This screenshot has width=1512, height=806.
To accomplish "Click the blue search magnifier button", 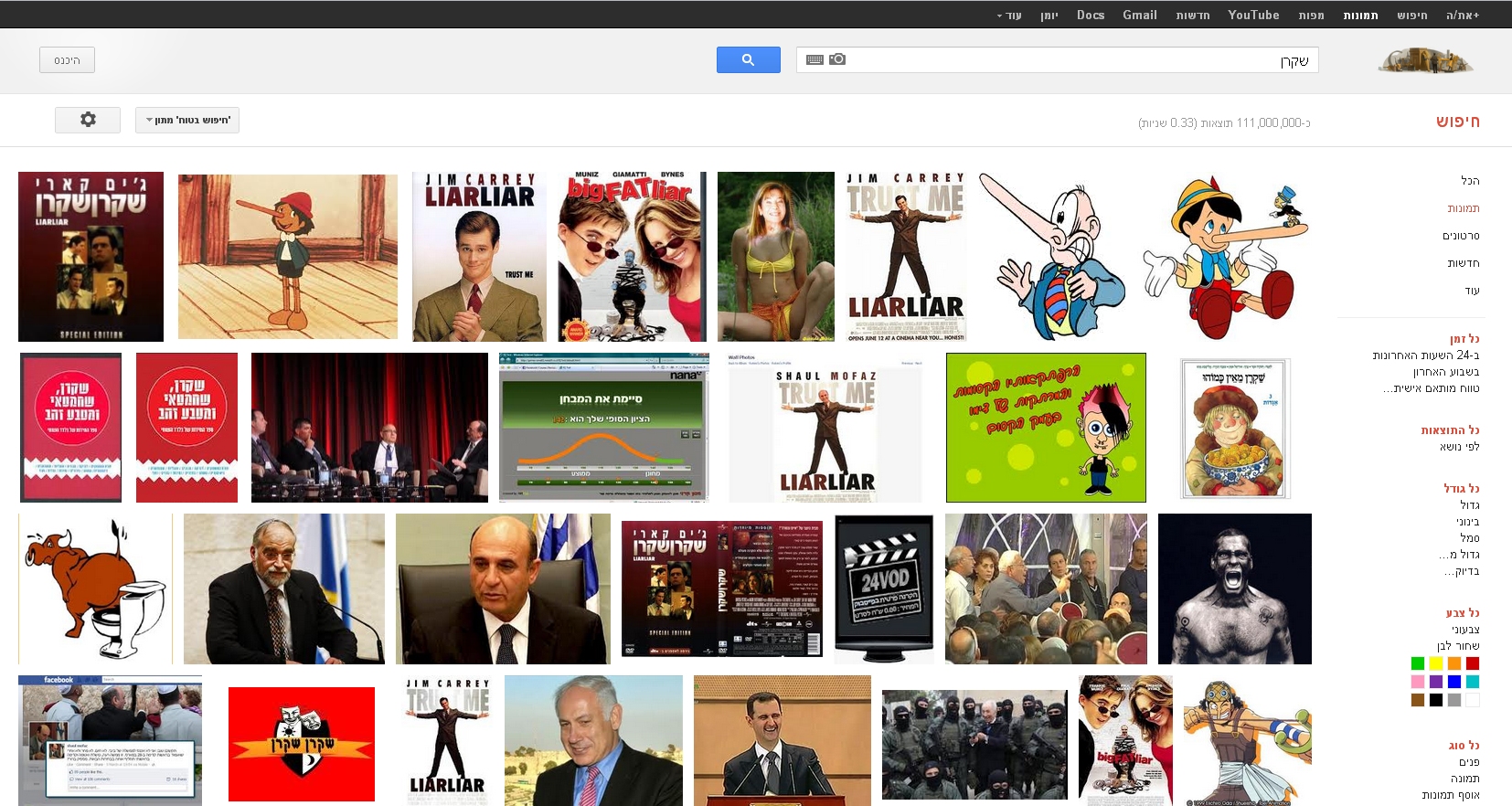I will coord(748,59).
